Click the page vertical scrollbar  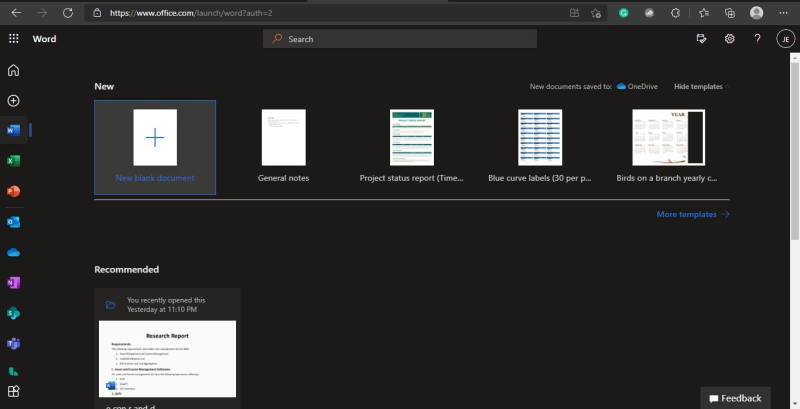tap(795, 153)
